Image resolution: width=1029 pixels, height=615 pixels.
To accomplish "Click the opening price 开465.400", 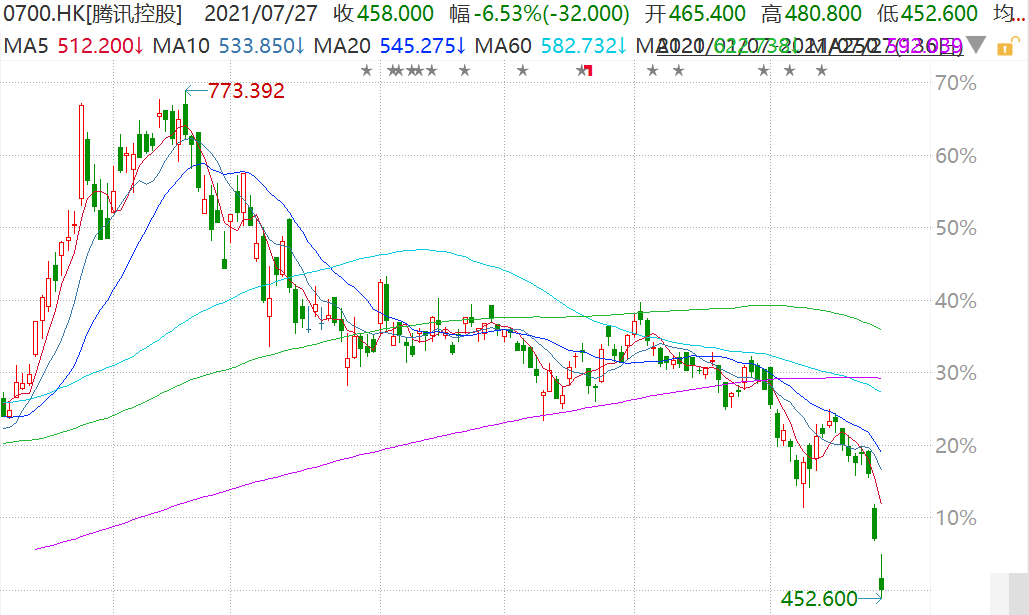I will tap(695, 13).
